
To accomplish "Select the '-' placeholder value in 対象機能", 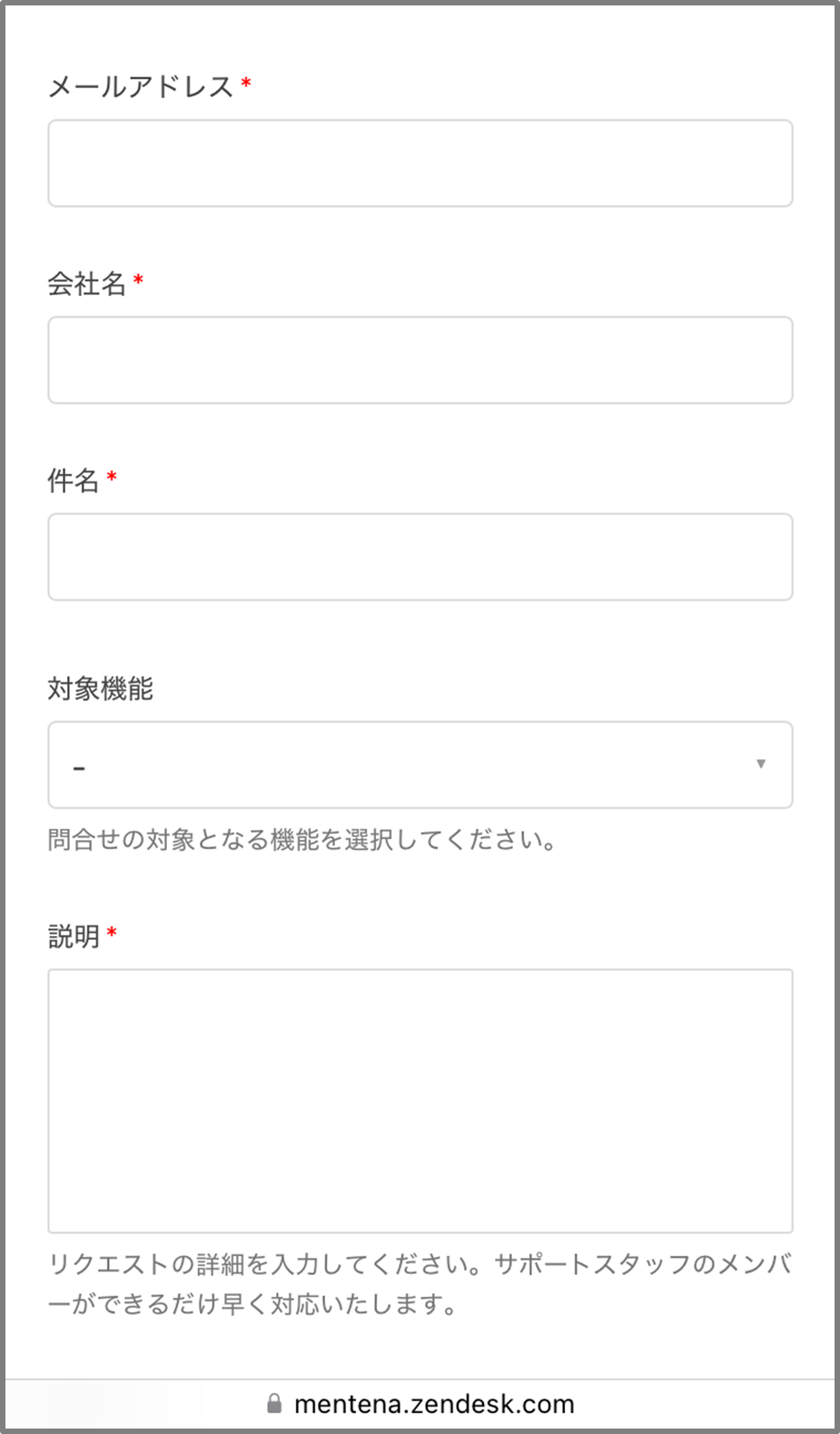I will 80,768.
